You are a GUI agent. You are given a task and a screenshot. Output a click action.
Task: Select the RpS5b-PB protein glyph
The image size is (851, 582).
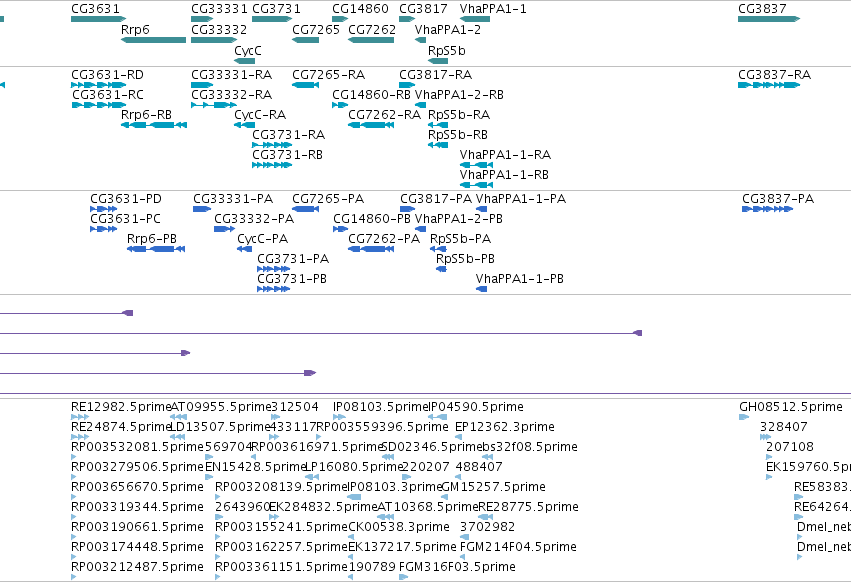coord(441,269)
